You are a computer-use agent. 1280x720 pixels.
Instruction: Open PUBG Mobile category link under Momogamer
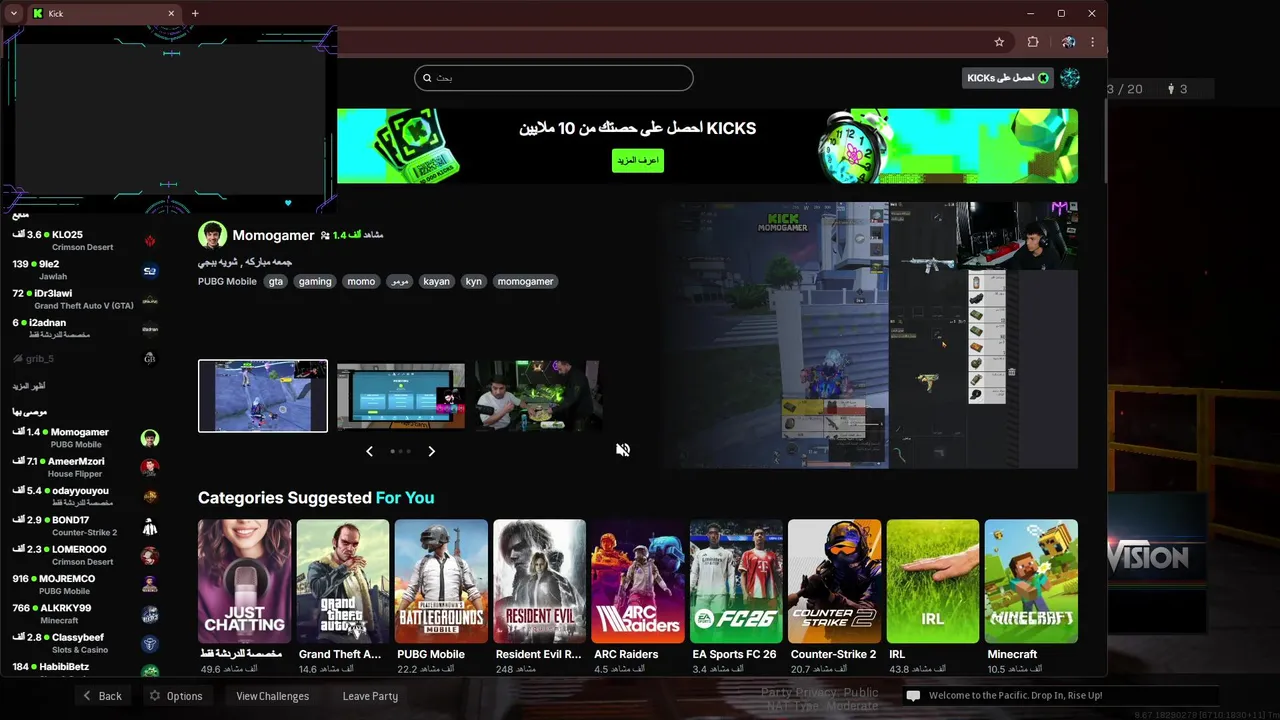click(228, 282)
